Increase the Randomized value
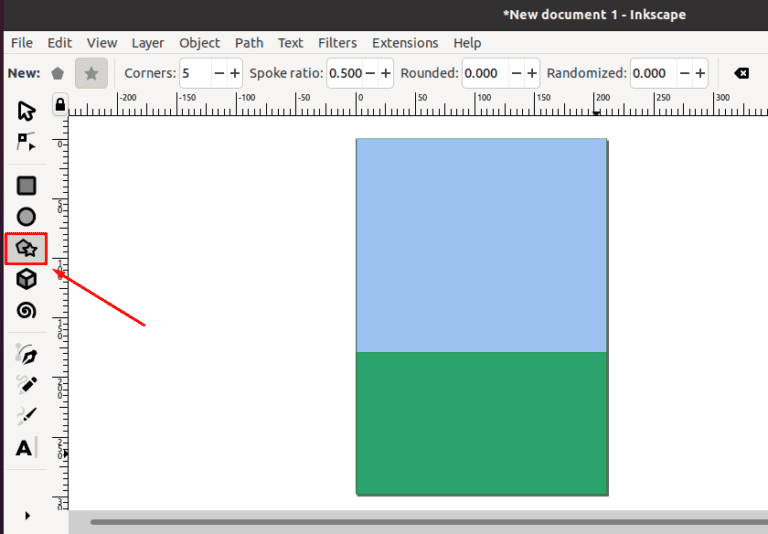Image resolution: width=768 pixels, height=534 pixels. point(700,73)
